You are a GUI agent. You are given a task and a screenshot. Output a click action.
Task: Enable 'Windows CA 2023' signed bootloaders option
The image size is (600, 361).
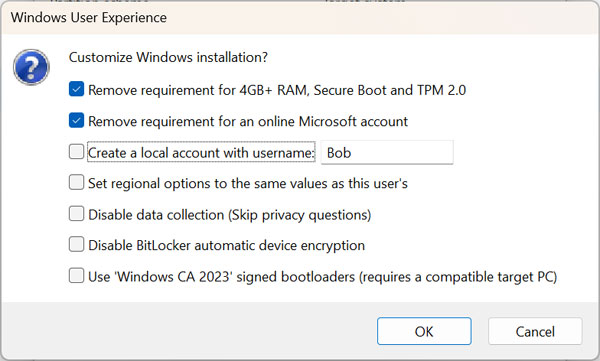point(77,276)
